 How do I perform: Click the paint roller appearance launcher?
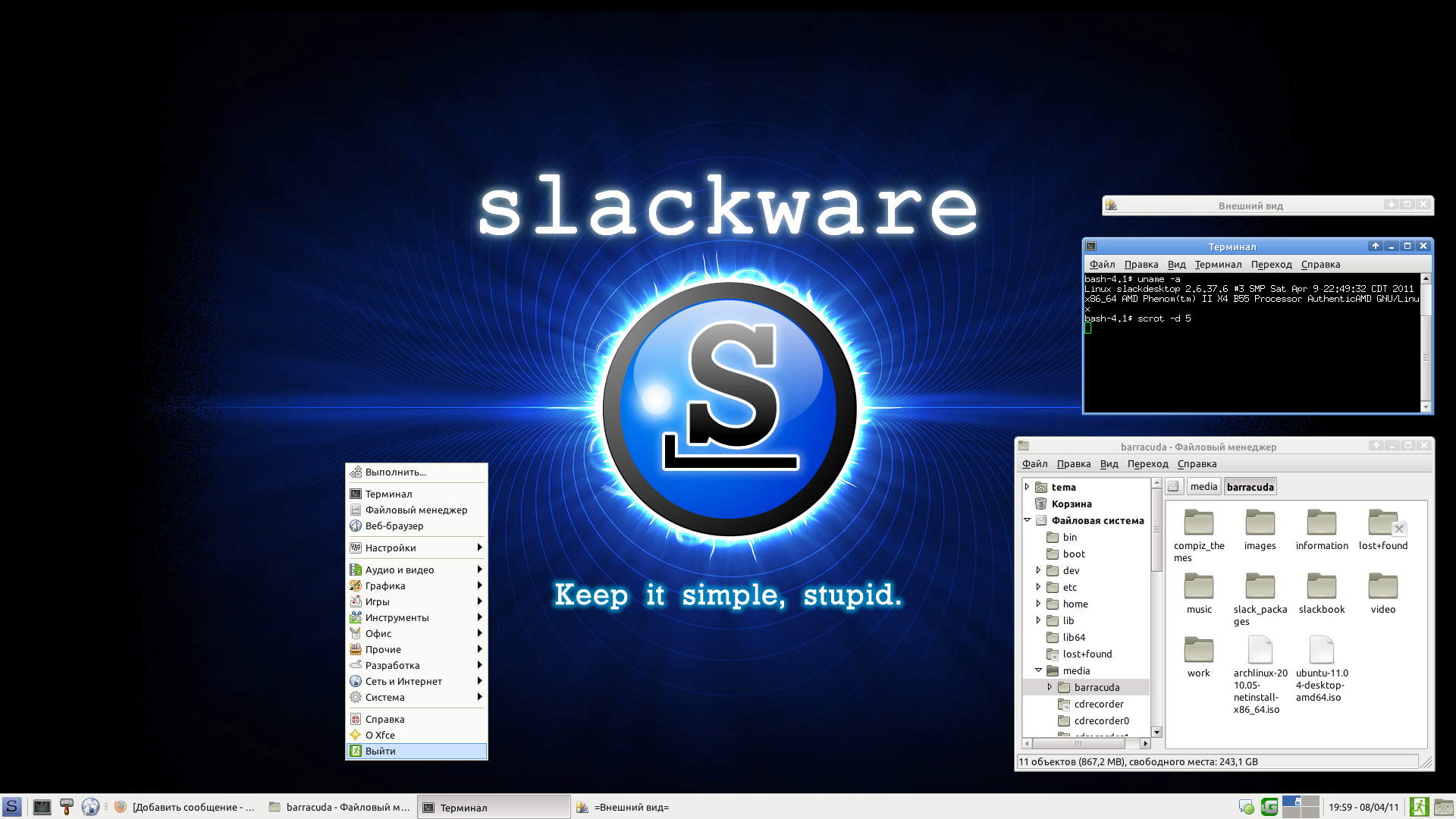[67, 807]
